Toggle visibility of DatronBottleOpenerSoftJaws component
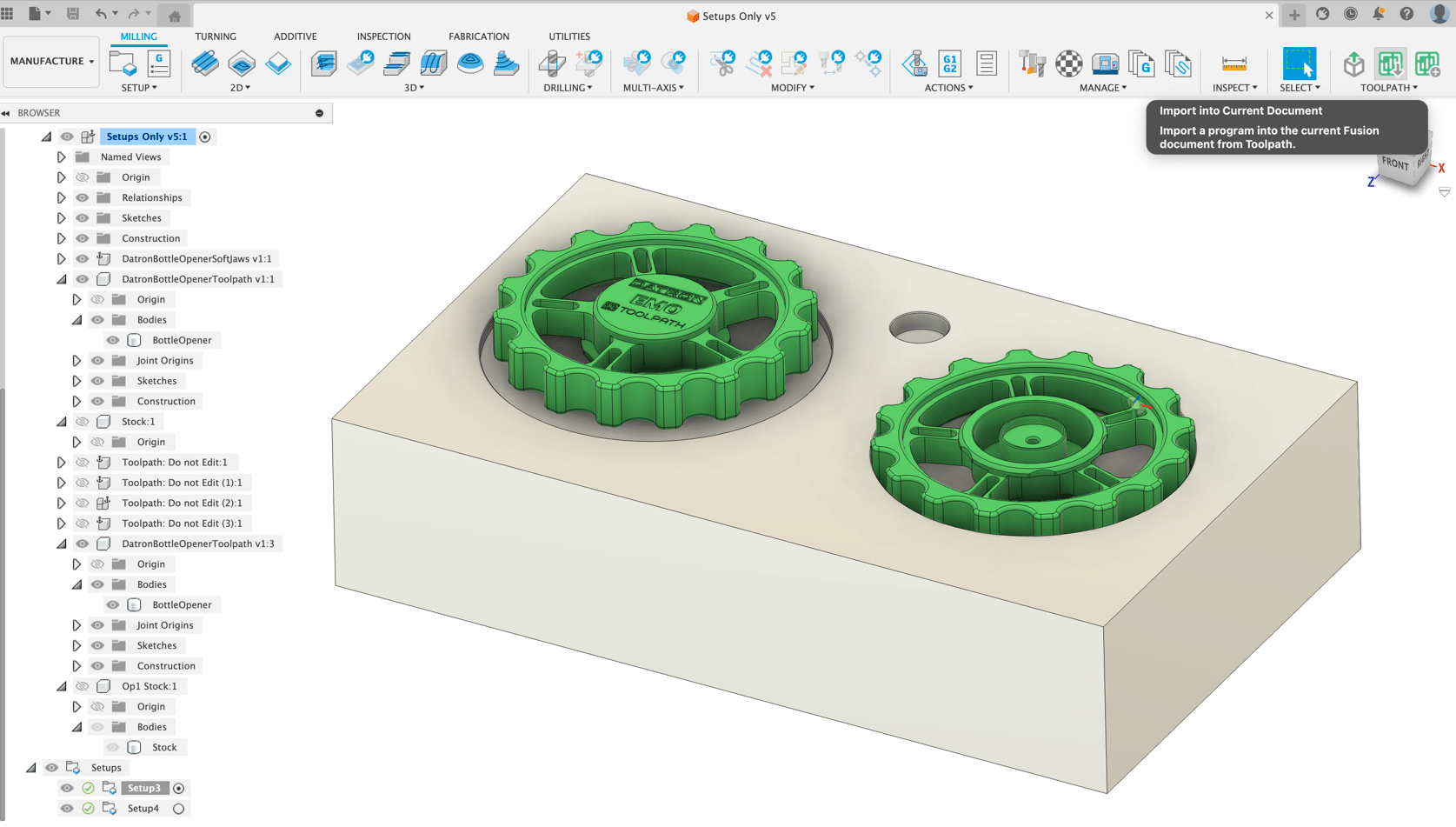Viewport: 1456px width, 827px height. pyautogui.click(x=81, y=258)
